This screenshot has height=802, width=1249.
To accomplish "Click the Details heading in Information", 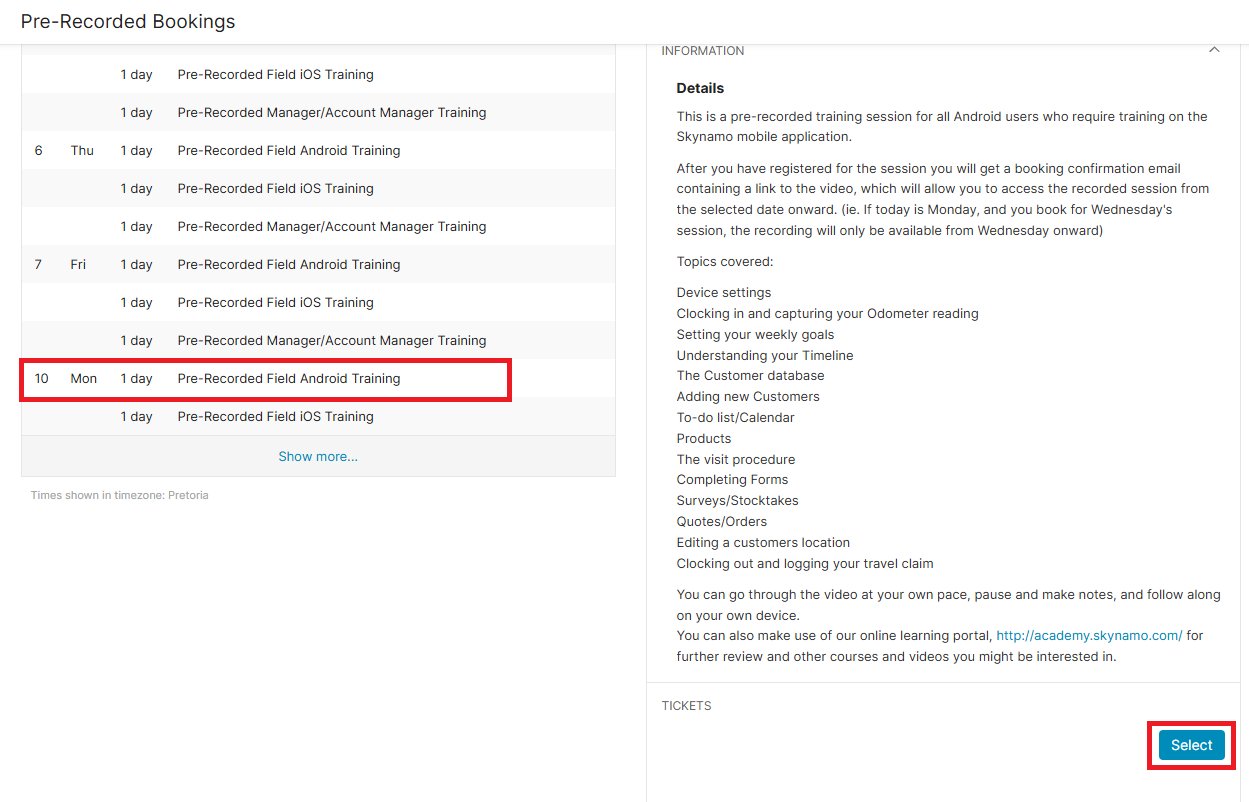I will click(700, 88).
